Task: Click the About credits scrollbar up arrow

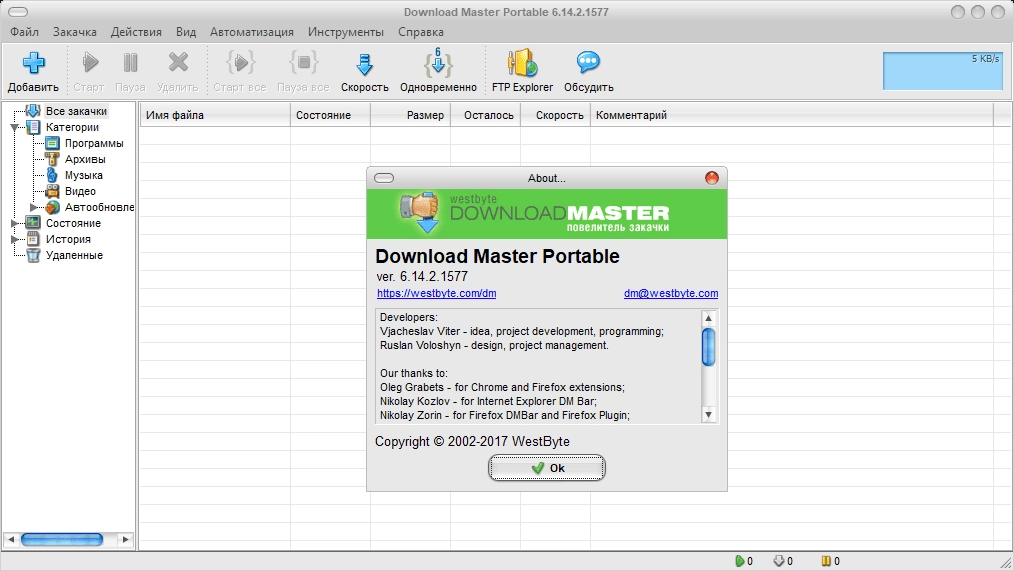Action: [709, 318]
